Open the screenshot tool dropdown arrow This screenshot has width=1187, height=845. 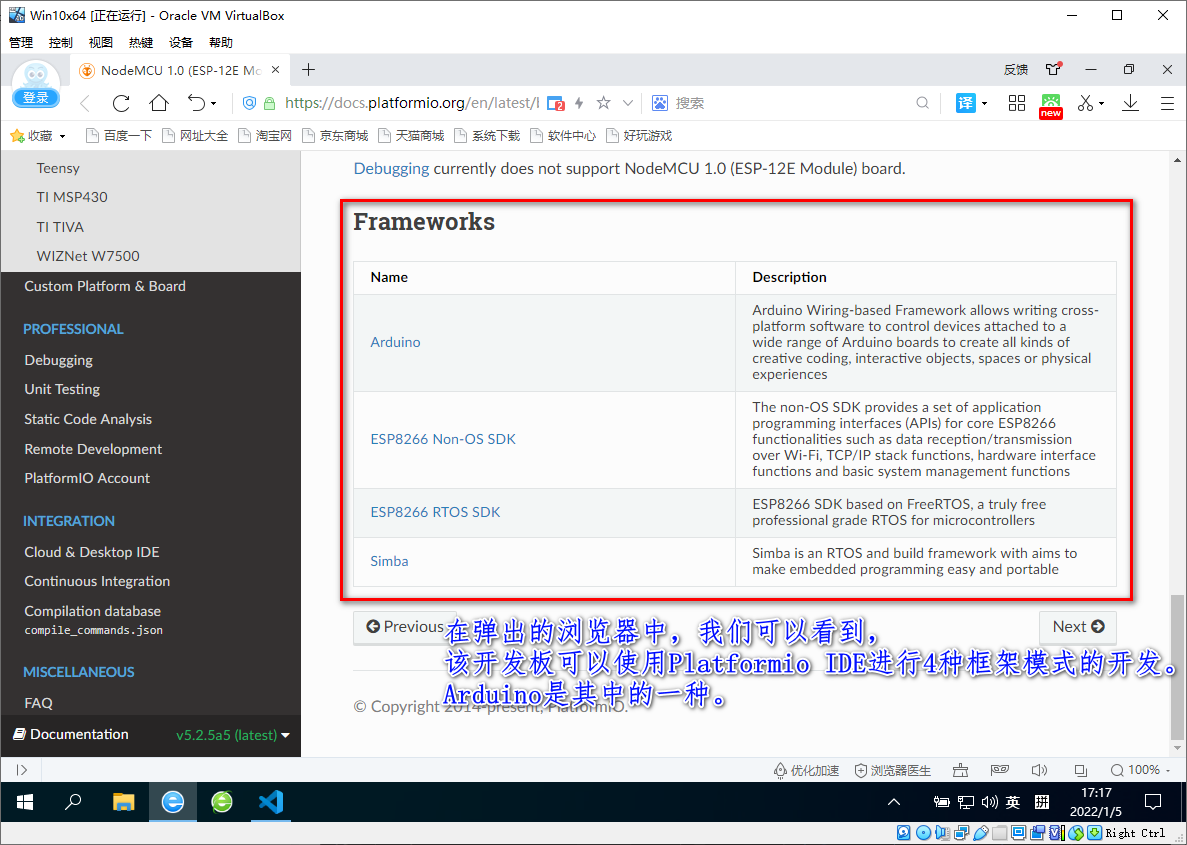pos(1099,102)
